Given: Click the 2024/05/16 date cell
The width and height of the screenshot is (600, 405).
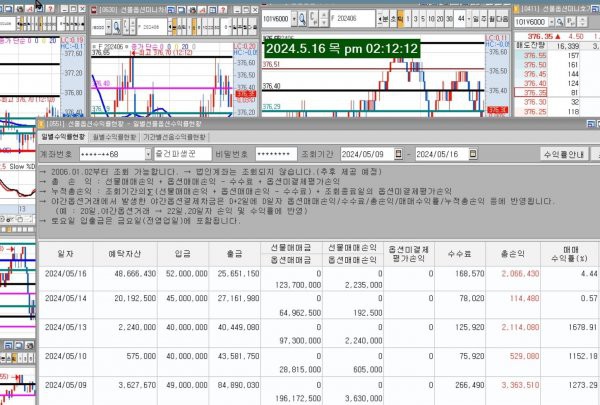Looking at the screenshot, I should click(66, 274).
